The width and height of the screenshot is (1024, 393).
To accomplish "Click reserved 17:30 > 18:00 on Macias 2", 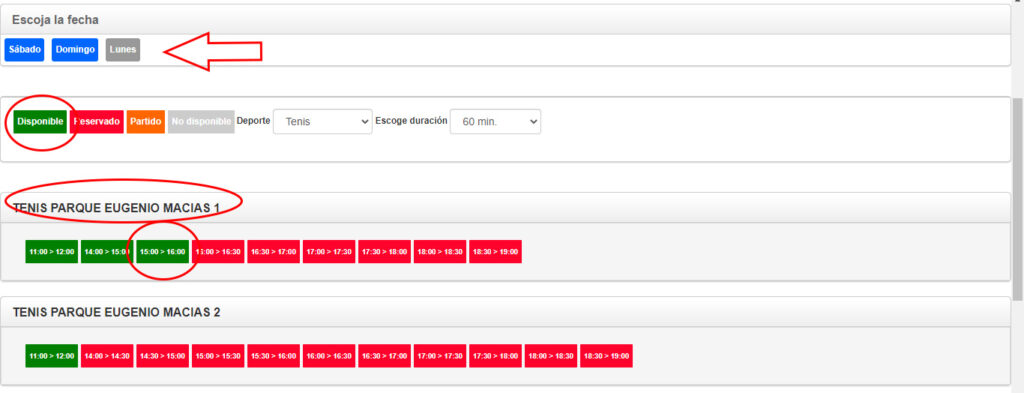I will pyautogui.click(x=496, y=356).
